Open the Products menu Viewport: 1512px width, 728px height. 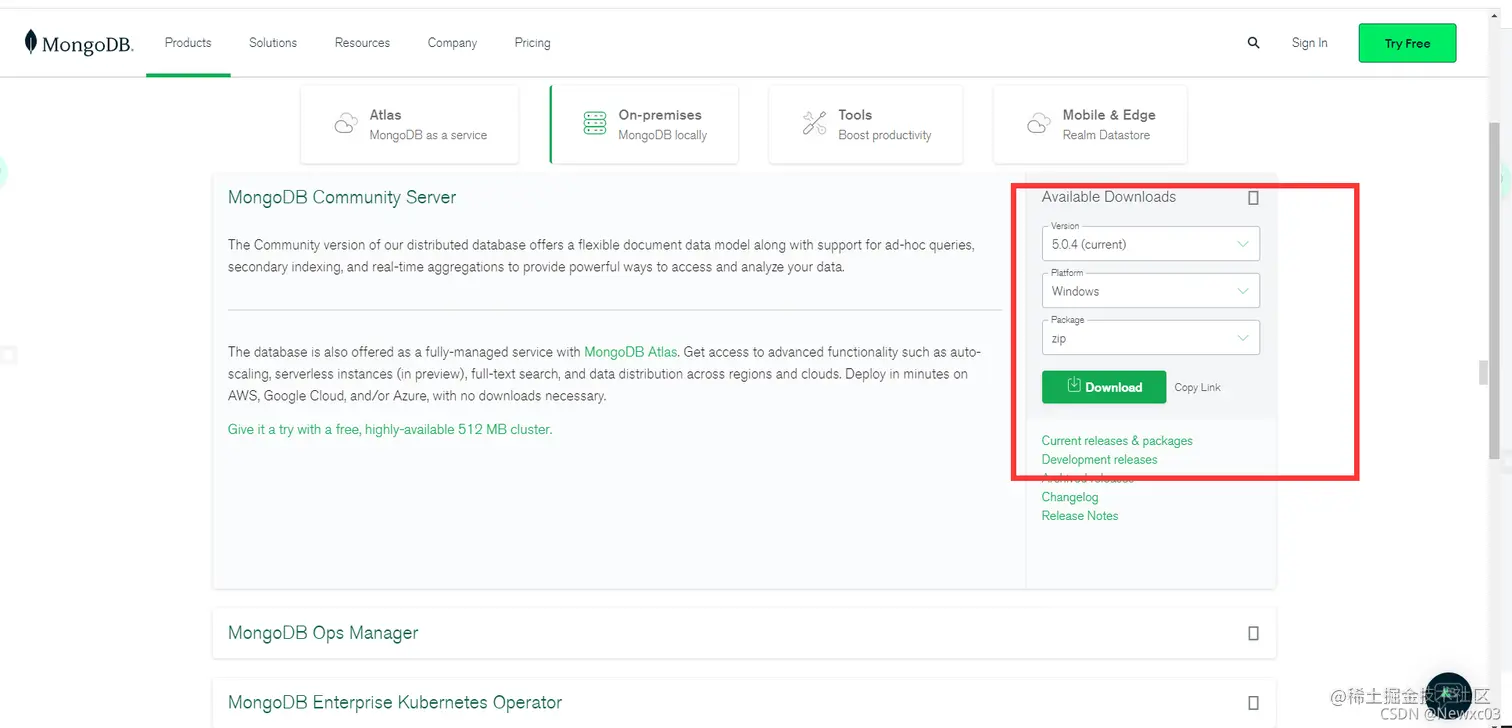[188, 43]
